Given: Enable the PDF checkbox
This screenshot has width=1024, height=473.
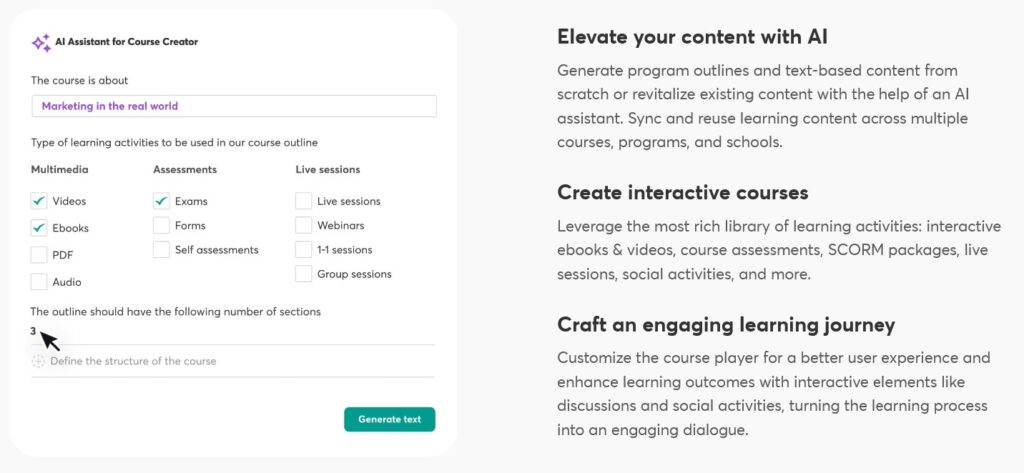Looking at the screenshot, I should click(x=39, y=255).
